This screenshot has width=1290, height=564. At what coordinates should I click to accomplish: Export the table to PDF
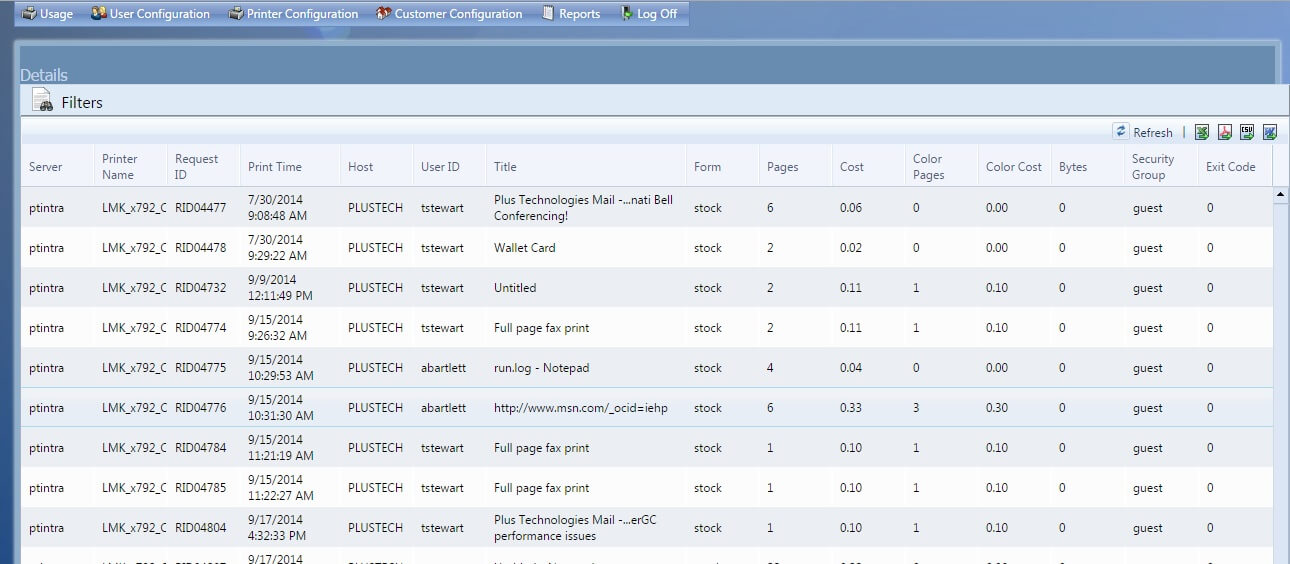1224,132
